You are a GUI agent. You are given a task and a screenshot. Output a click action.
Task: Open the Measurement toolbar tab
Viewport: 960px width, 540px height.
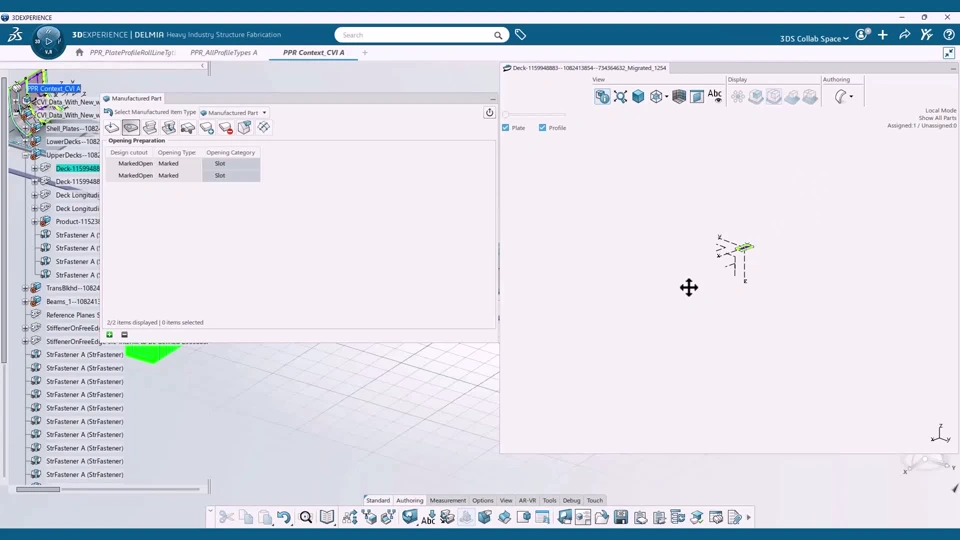click(448, 500)
